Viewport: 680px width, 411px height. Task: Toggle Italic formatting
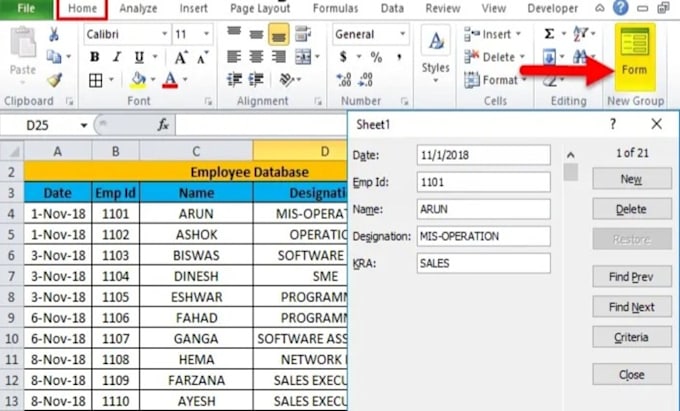click(x=117, y=57)
